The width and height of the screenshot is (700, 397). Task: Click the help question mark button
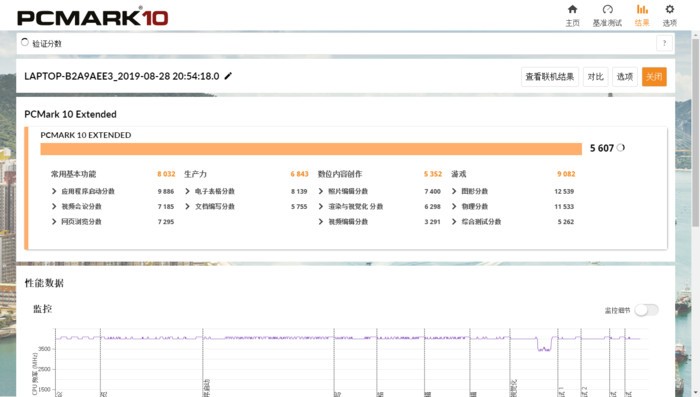click(664, 43)
